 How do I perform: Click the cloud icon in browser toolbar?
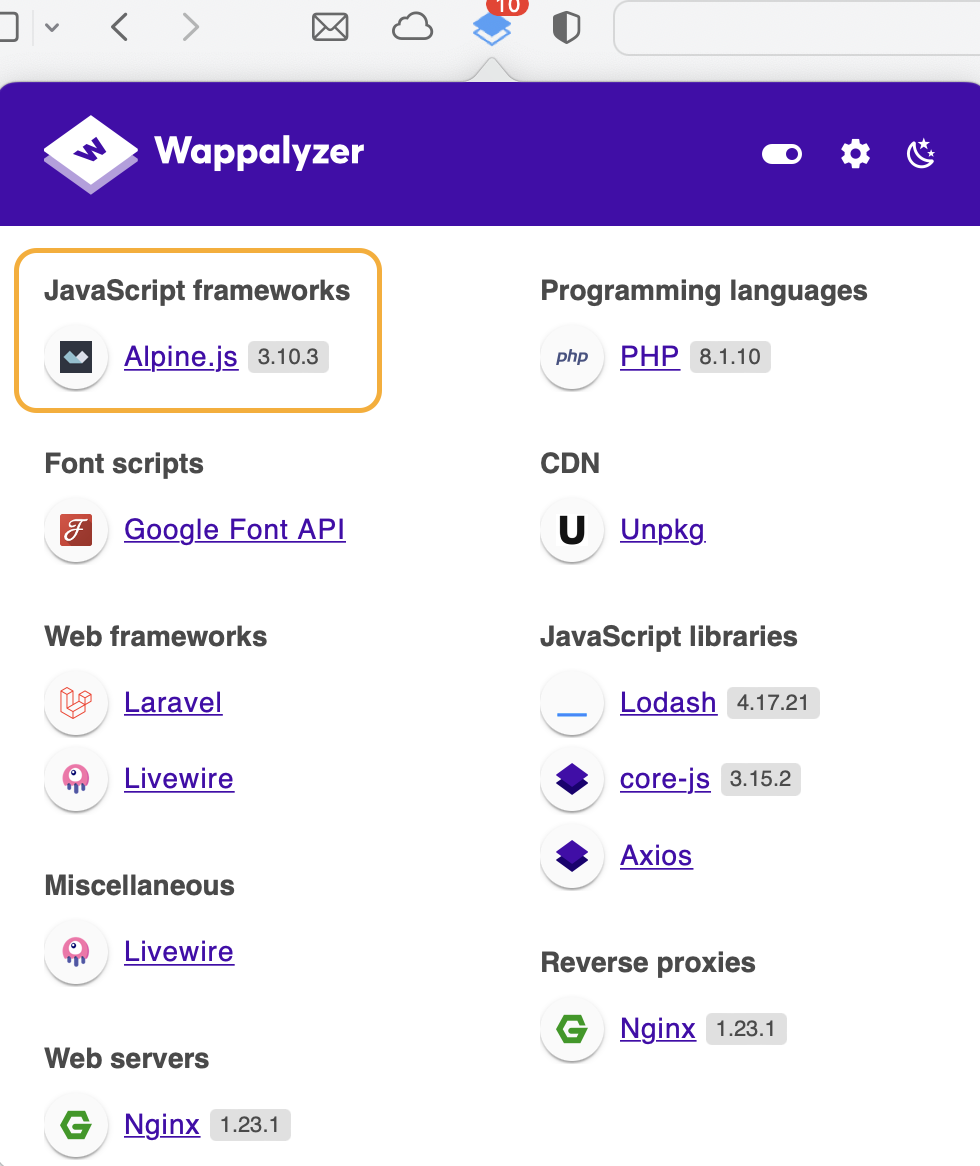pyautogui.click(x=412, y=28)
